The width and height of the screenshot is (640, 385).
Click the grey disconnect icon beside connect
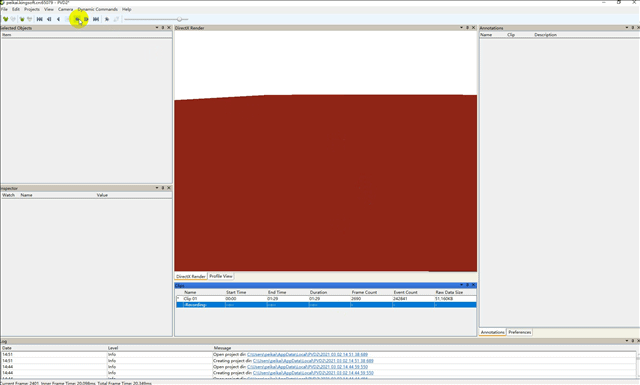click(x=13, y=19)
